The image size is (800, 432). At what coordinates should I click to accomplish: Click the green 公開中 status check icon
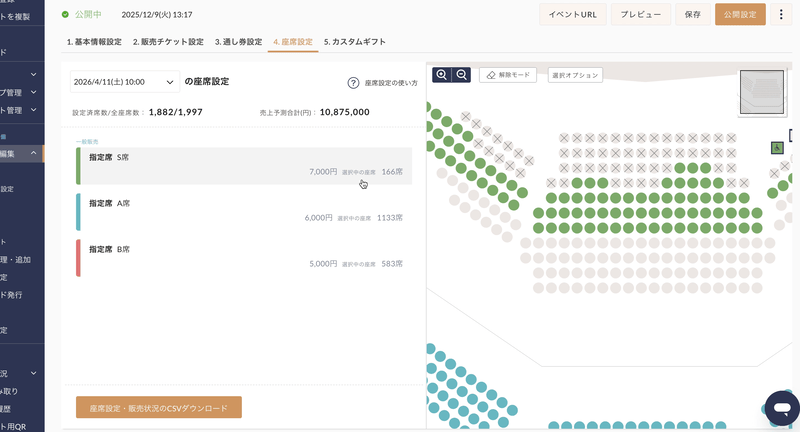coord(66,15)
